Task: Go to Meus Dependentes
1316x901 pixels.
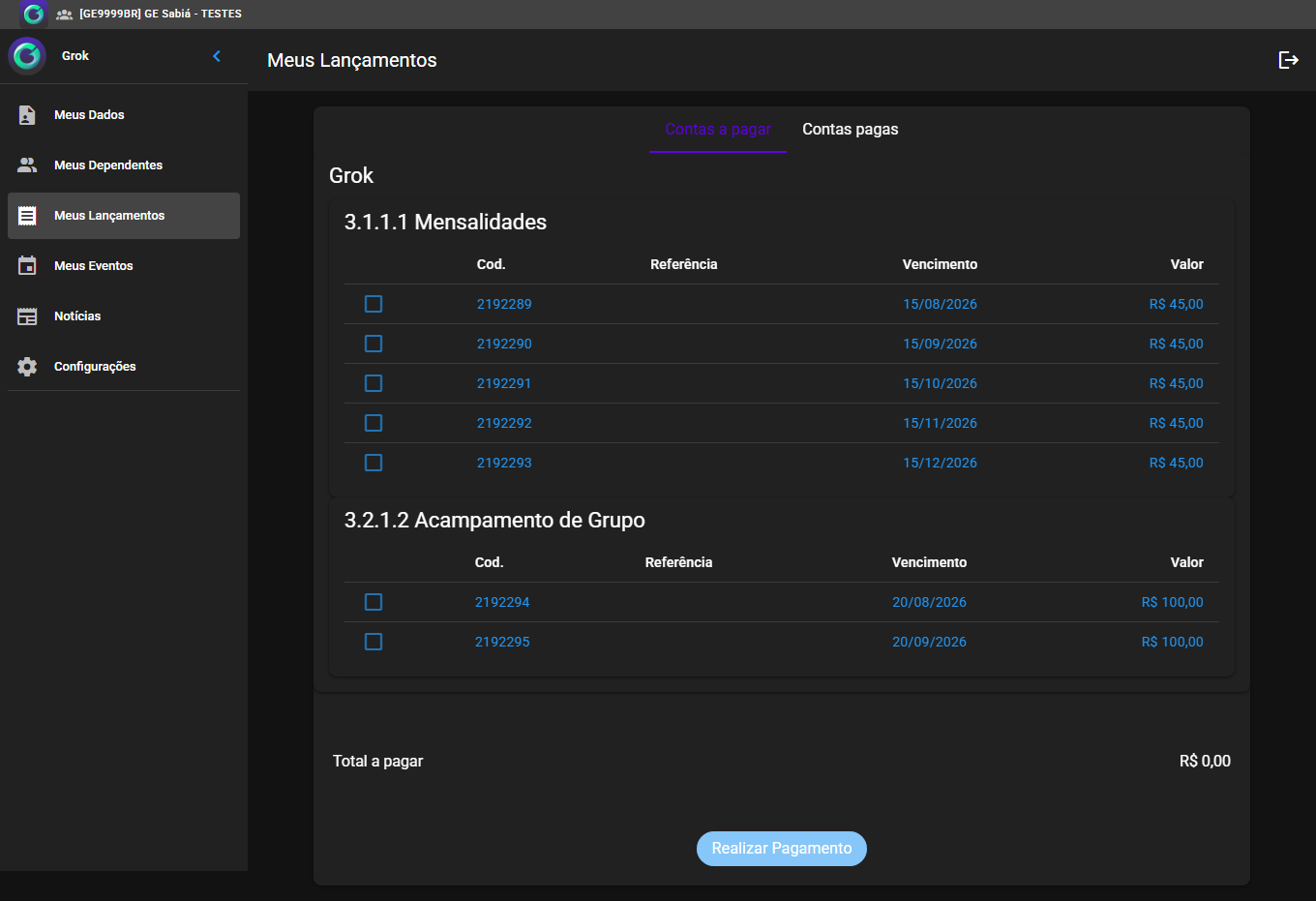Action: [124, 165]
